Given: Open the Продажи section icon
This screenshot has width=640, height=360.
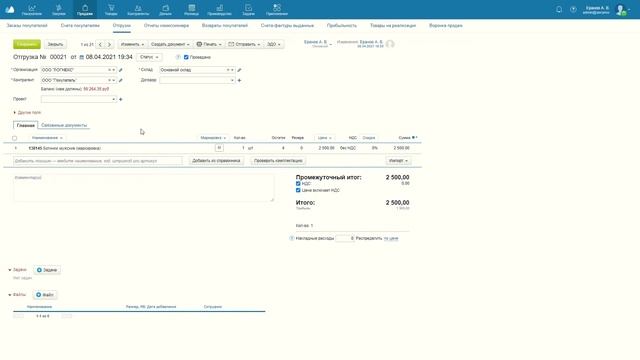Looking at the screenshot, I should (85, 9).
